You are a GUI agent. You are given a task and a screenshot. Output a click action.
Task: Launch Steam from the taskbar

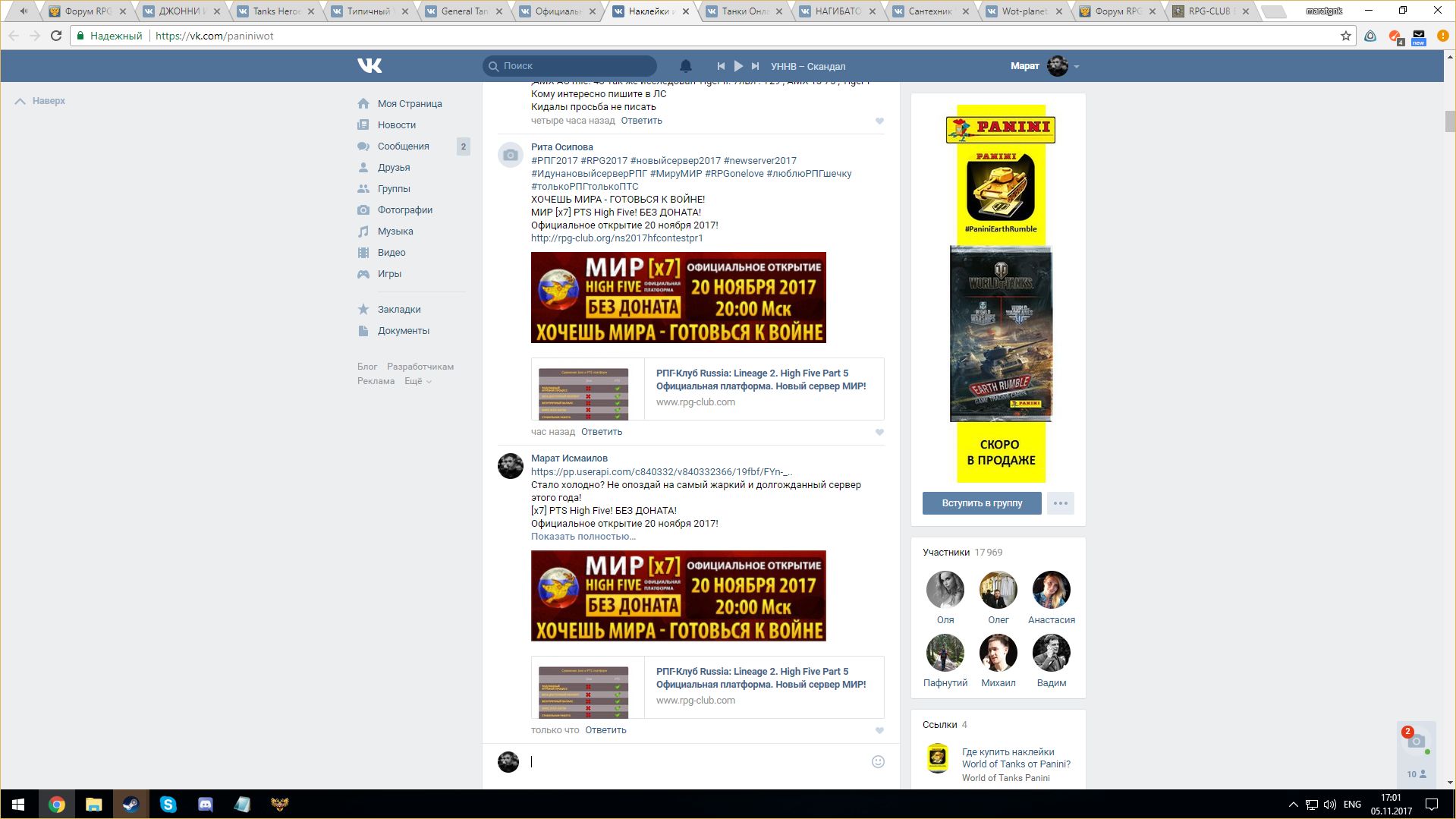(131, 805)
